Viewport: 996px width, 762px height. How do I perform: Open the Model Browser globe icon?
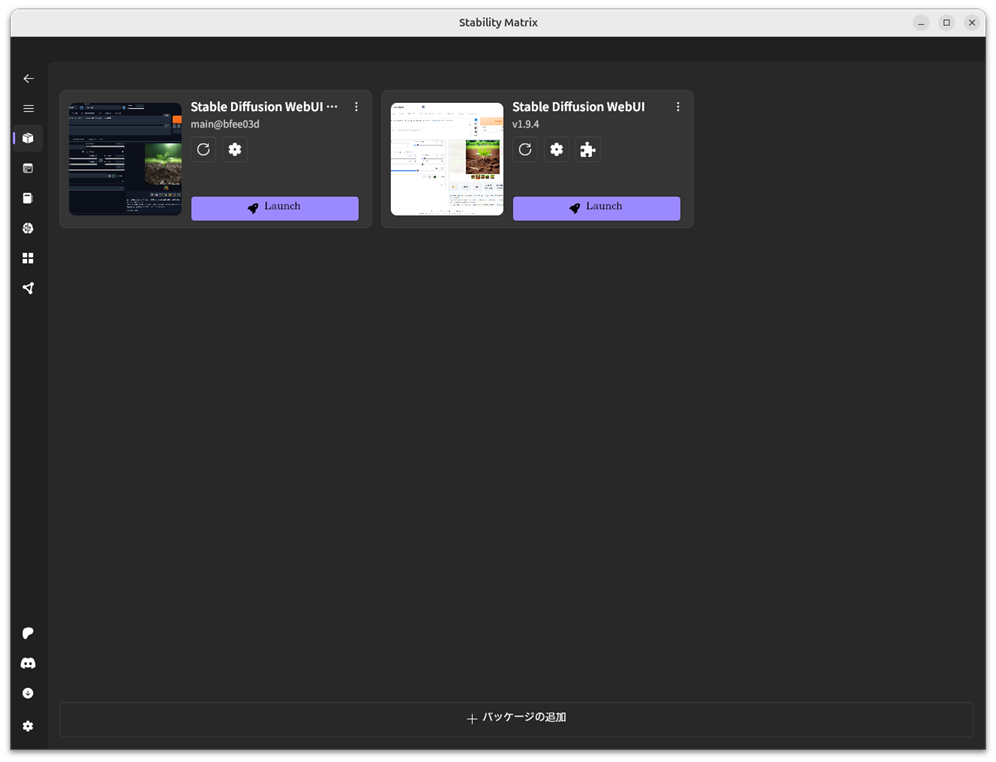(28, 228)
